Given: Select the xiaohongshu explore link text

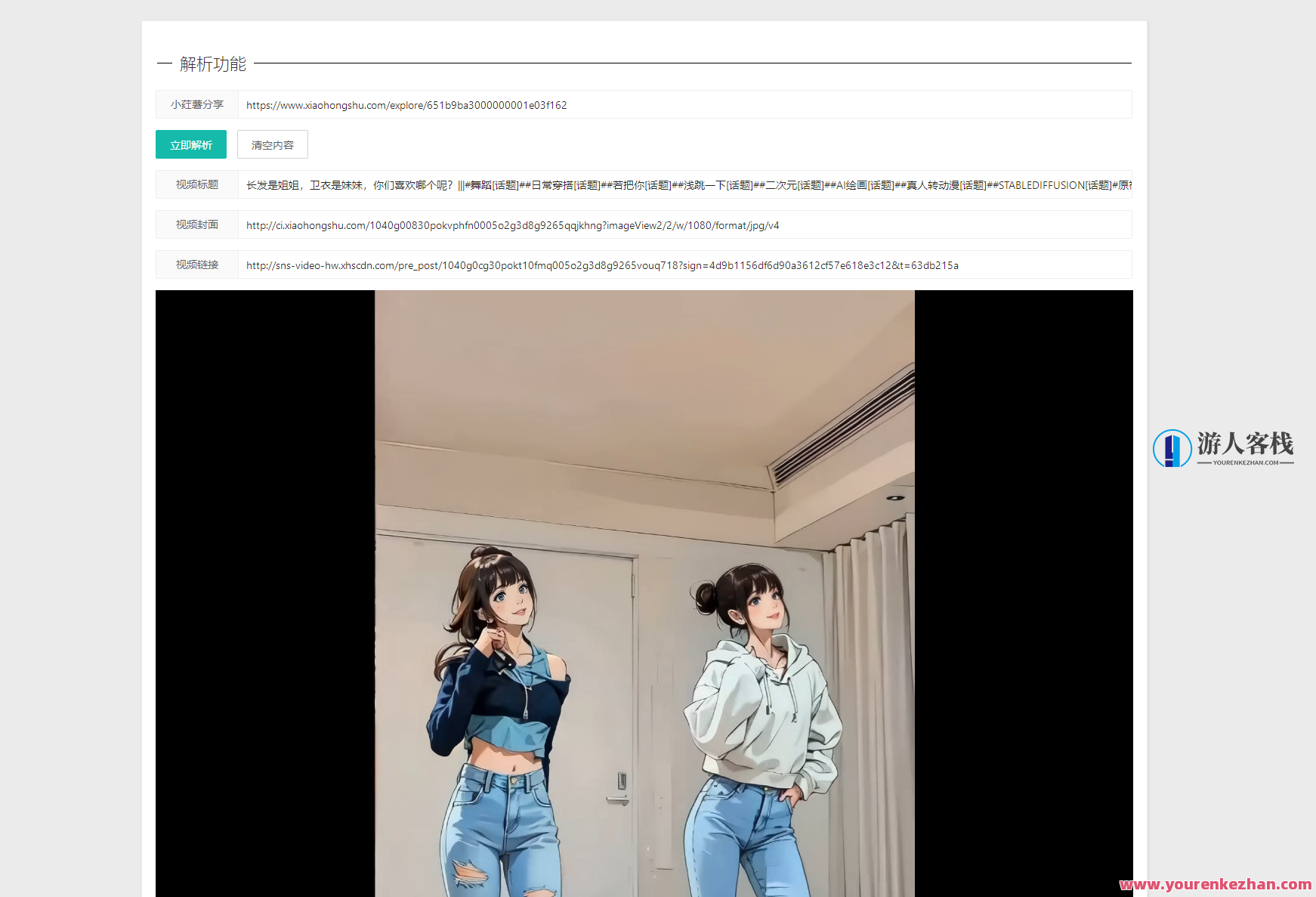Looking at the screenshot, I should coord(406,105).
